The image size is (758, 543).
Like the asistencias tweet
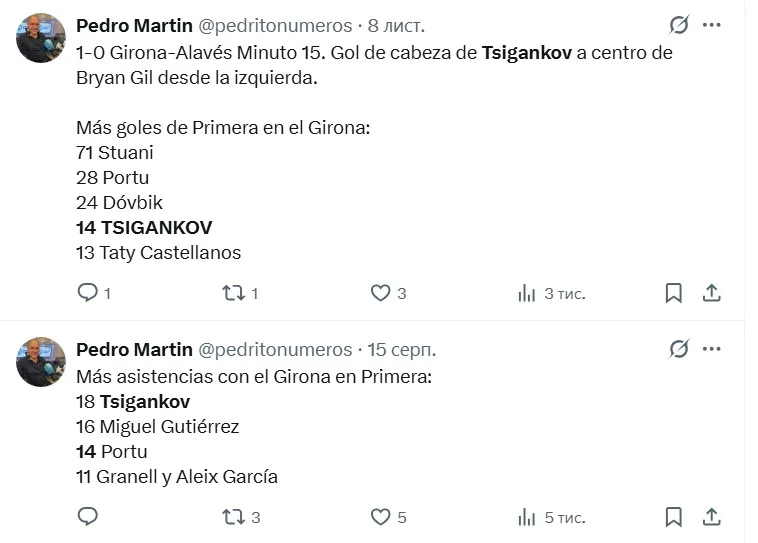click(380, 517)
